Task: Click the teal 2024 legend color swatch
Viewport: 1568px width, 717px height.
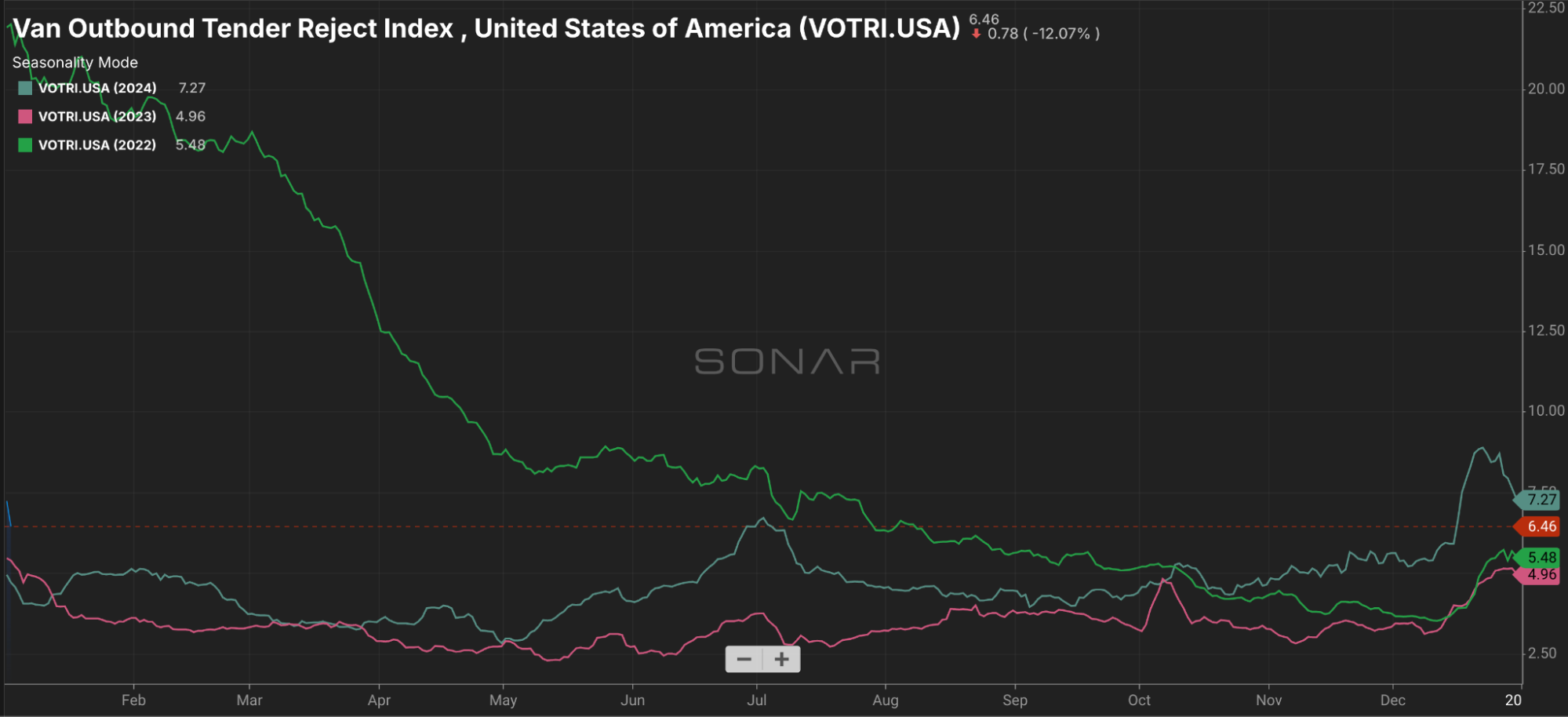Action: (x=25, y=88)
